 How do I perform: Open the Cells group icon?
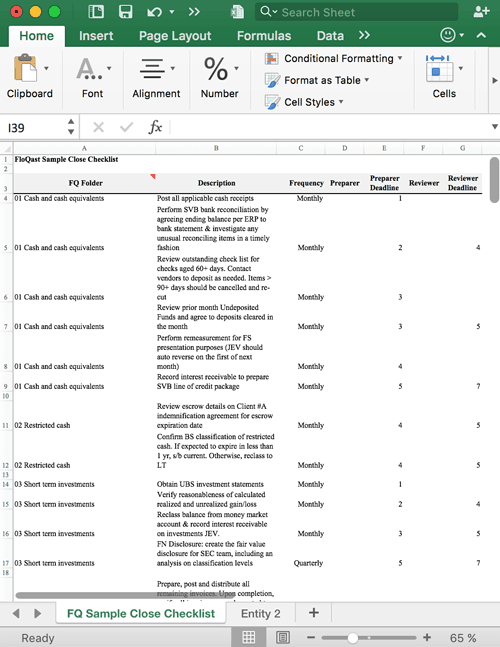click(438, 69)
